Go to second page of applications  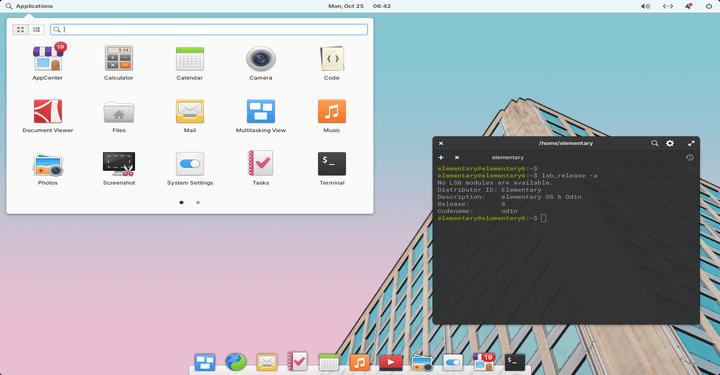[x=198, y=202]
